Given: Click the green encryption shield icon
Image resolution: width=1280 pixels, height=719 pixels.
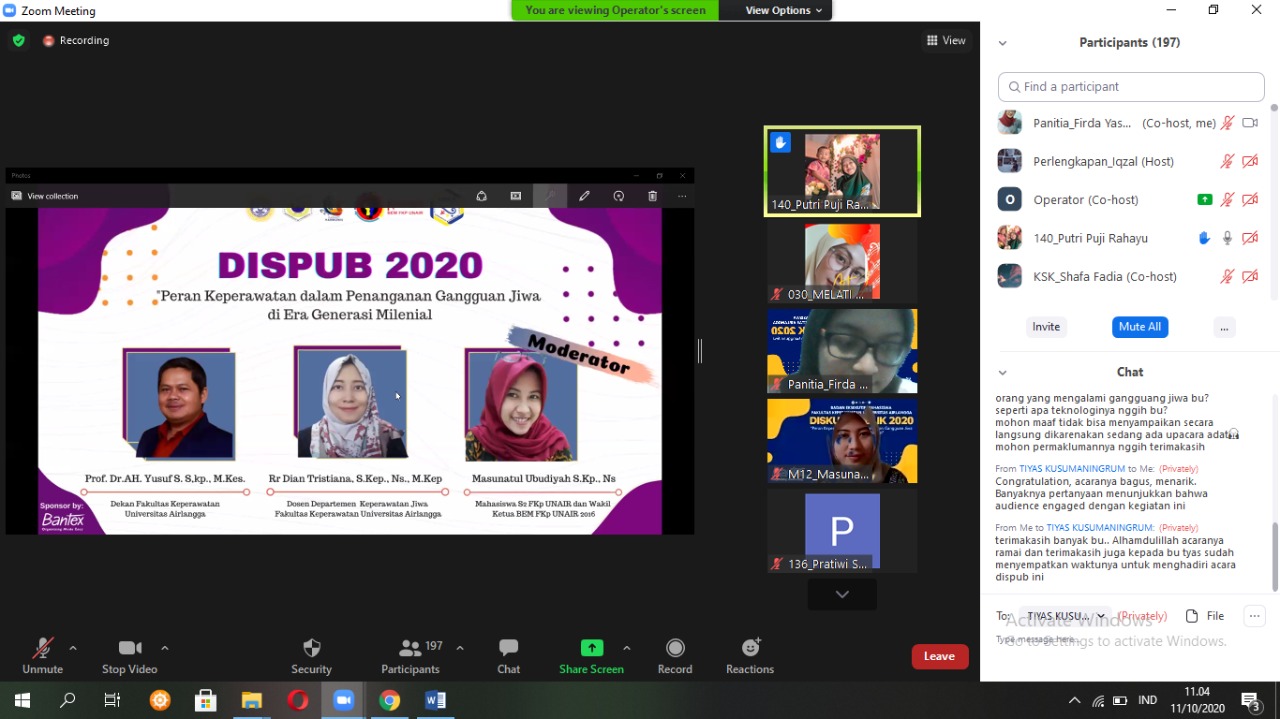Looking at the screenshot, I should click(x=19, y=41).
